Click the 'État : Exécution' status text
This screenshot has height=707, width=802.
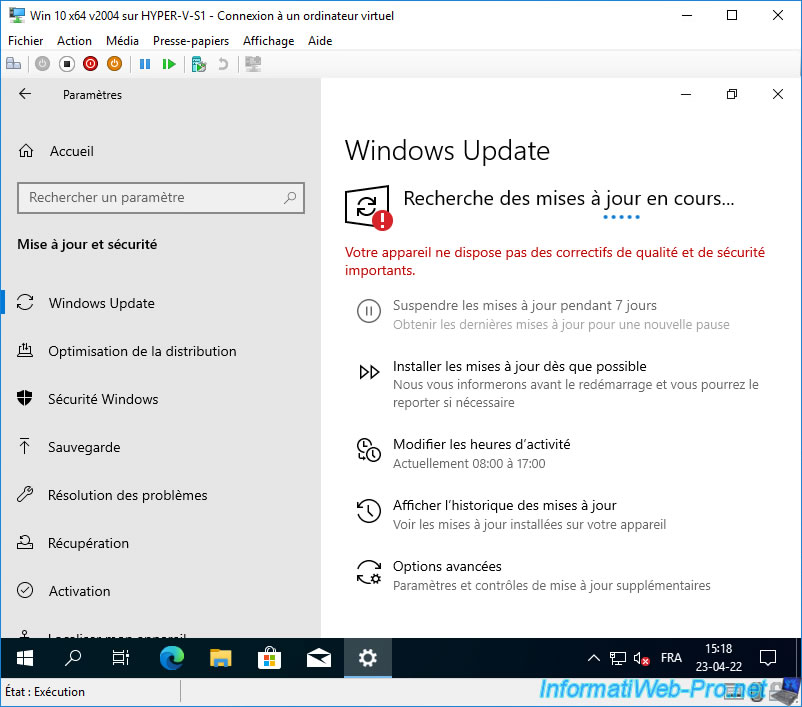click(x=45, y=692)
